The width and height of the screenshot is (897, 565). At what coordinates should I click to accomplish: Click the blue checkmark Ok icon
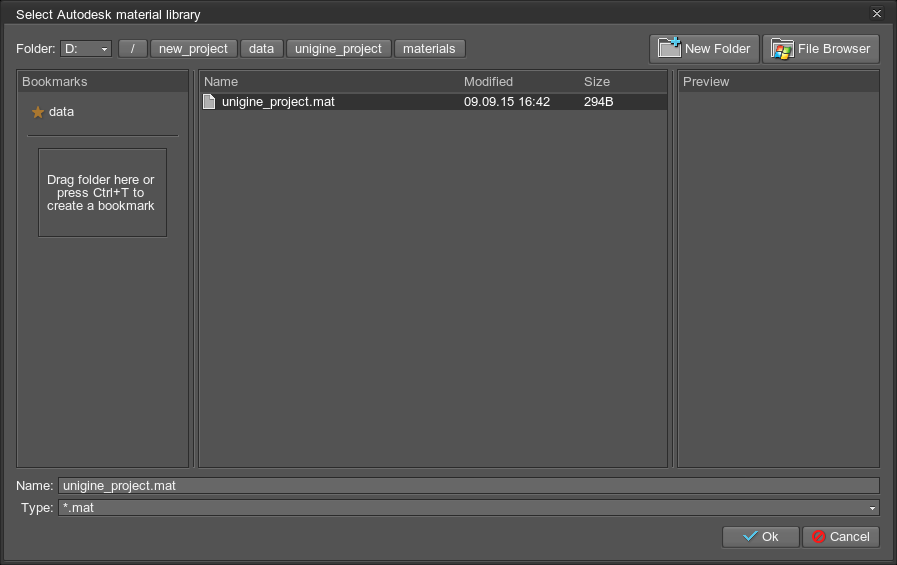(x=750, y=537)
